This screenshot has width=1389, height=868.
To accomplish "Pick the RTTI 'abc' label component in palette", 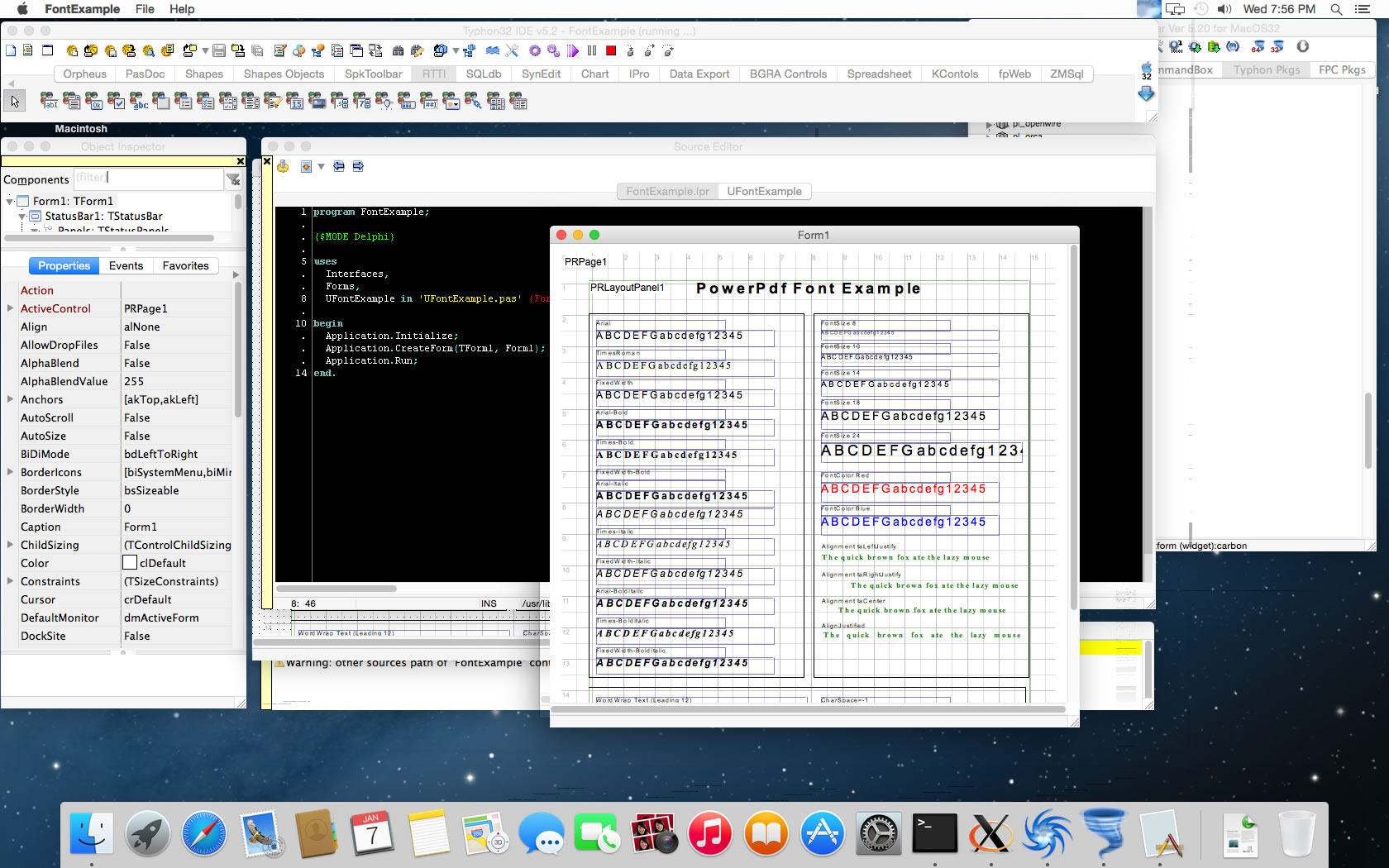I will tap(138, 101).
